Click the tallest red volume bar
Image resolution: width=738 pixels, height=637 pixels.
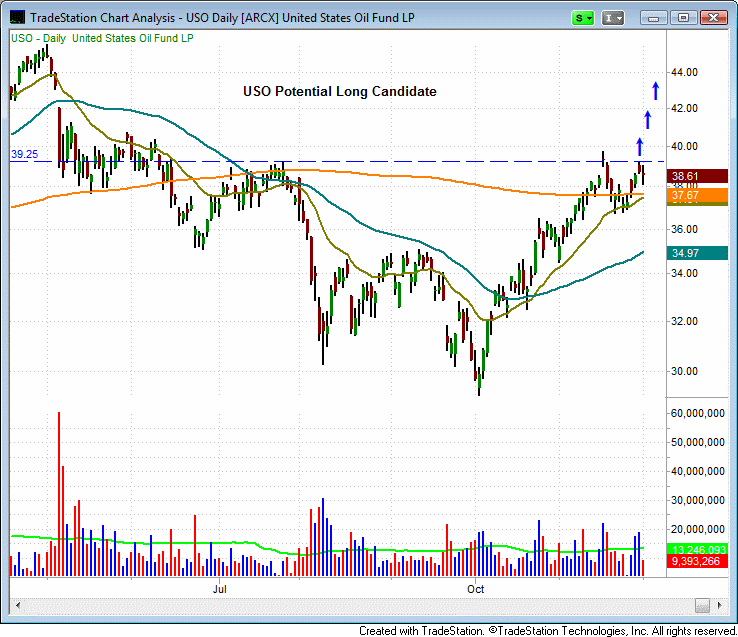[x=59, y=494]
